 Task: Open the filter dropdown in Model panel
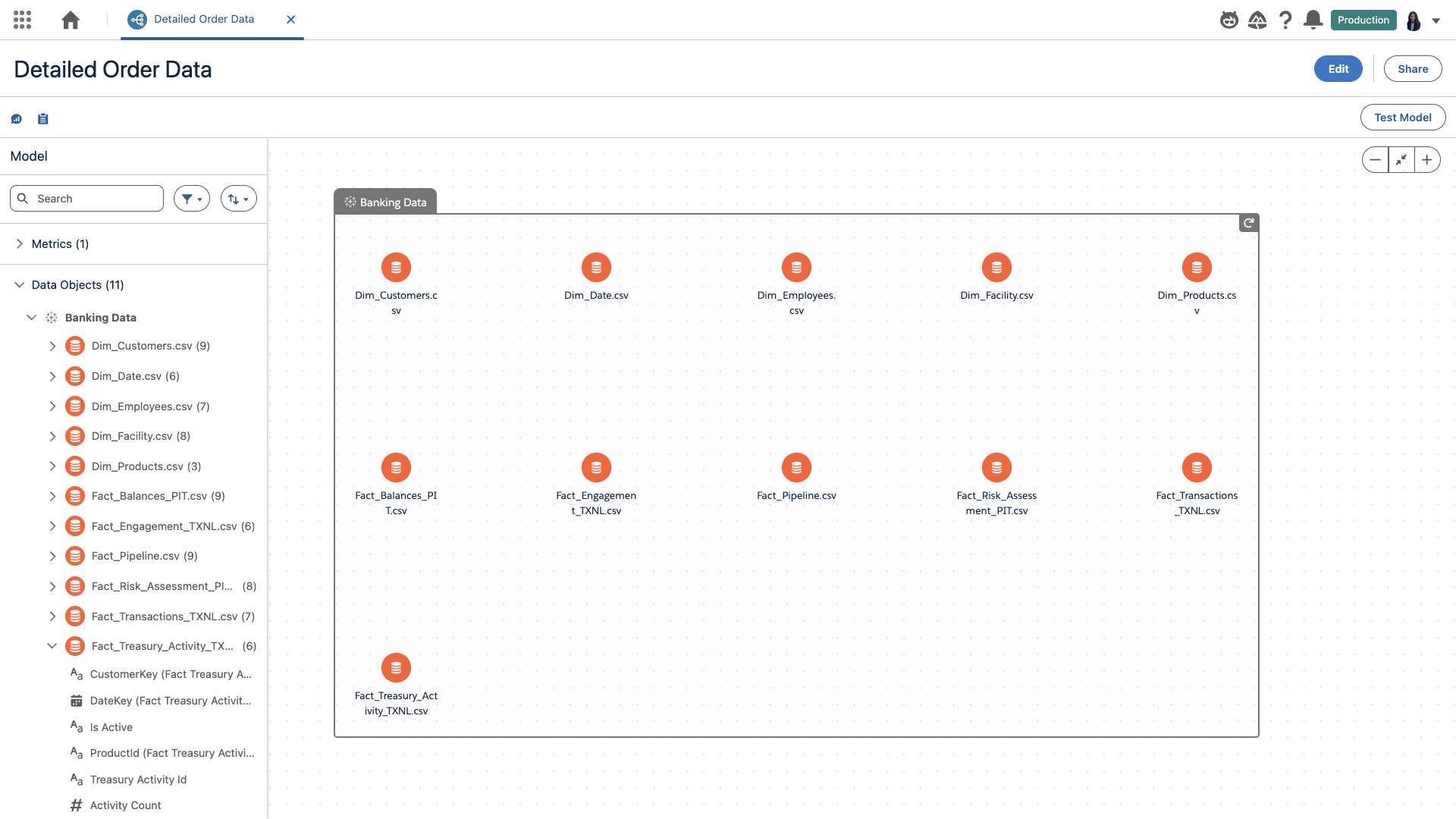tap(191, 199)
